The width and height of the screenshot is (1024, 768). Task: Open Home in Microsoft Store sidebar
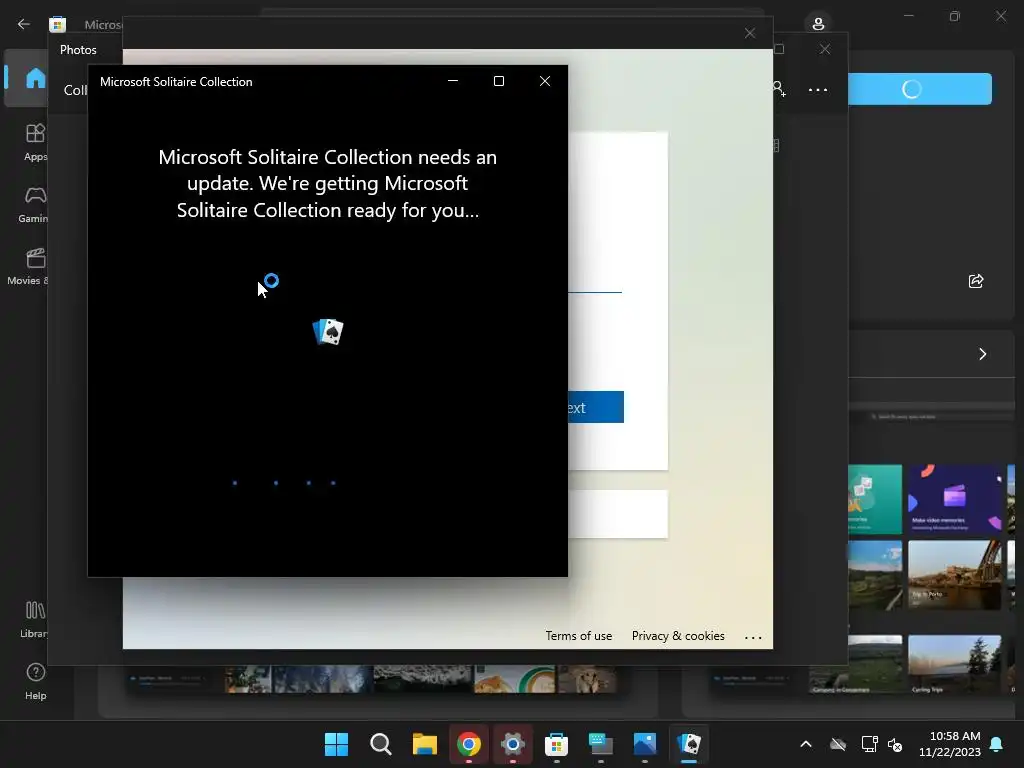tap(27, 78)
